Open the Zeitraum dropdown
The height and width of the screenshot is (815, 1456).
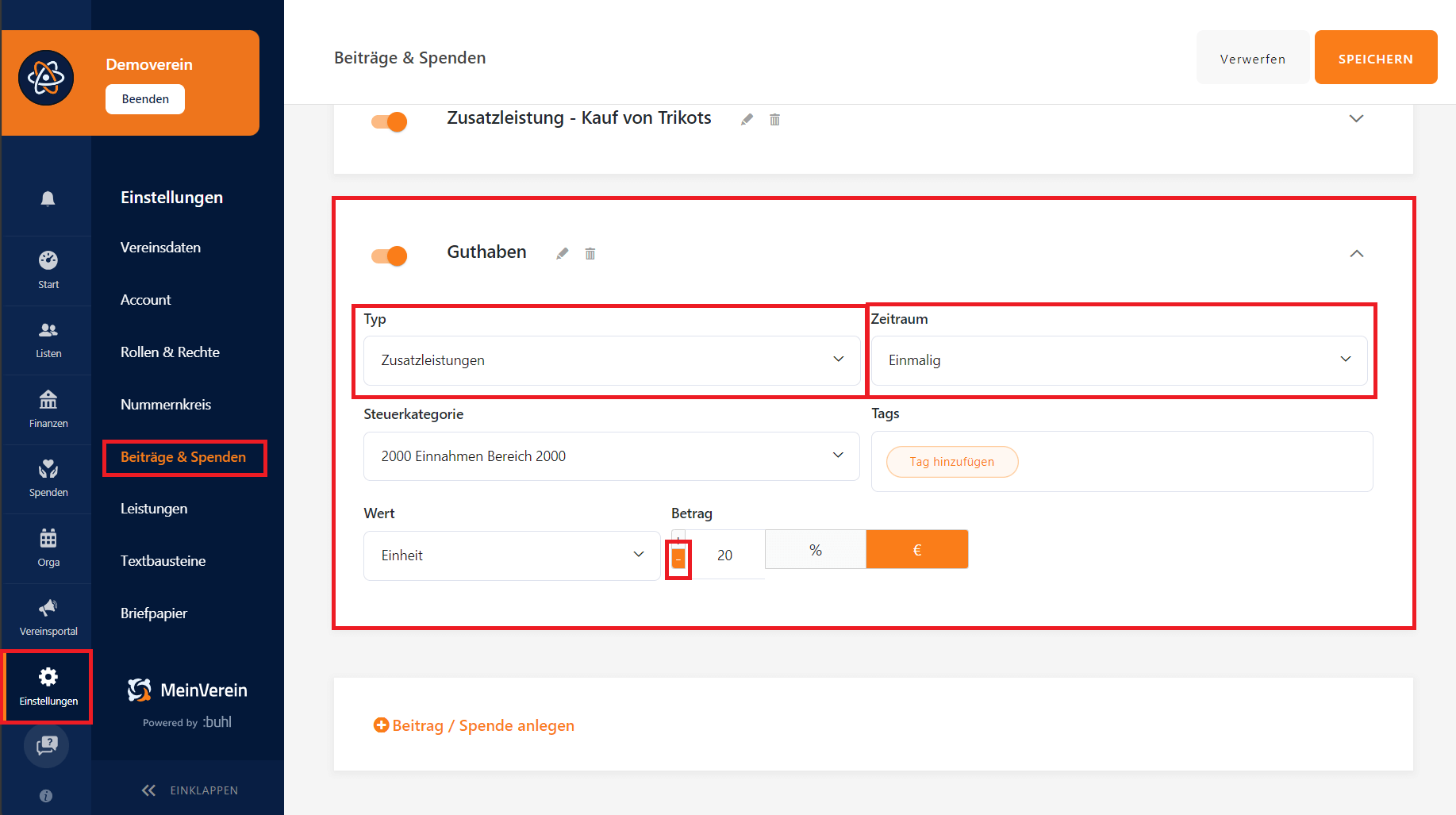(1120, 360)
